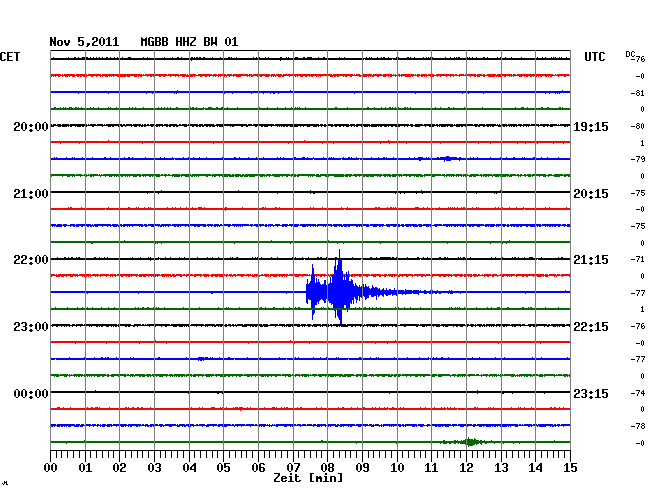Click minute 06 on the time axis
650x494 pixels.
tap(258, 467)
